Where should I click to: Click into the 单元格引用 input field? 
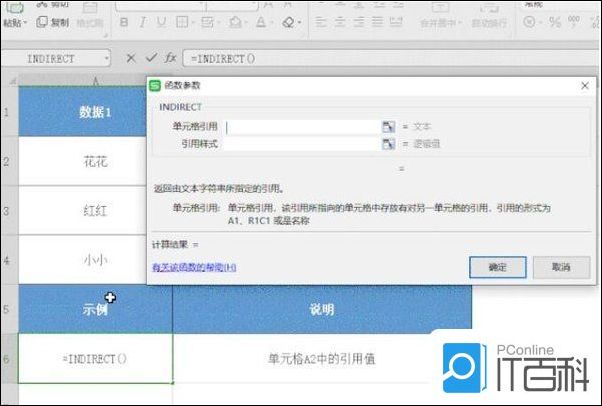[302, 127]
